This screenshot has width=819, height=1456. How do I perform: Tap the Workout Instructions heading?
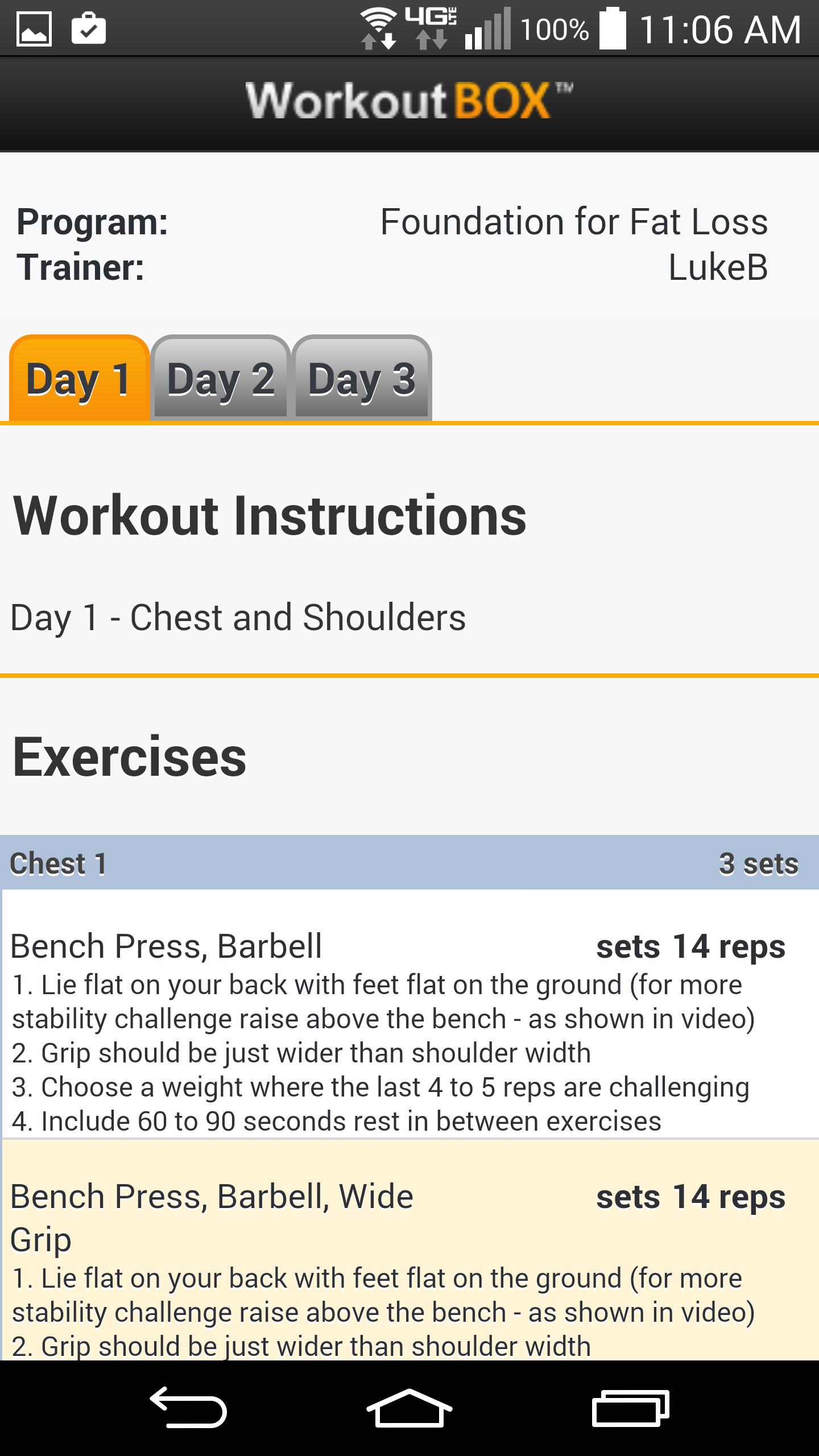point(270,515)
